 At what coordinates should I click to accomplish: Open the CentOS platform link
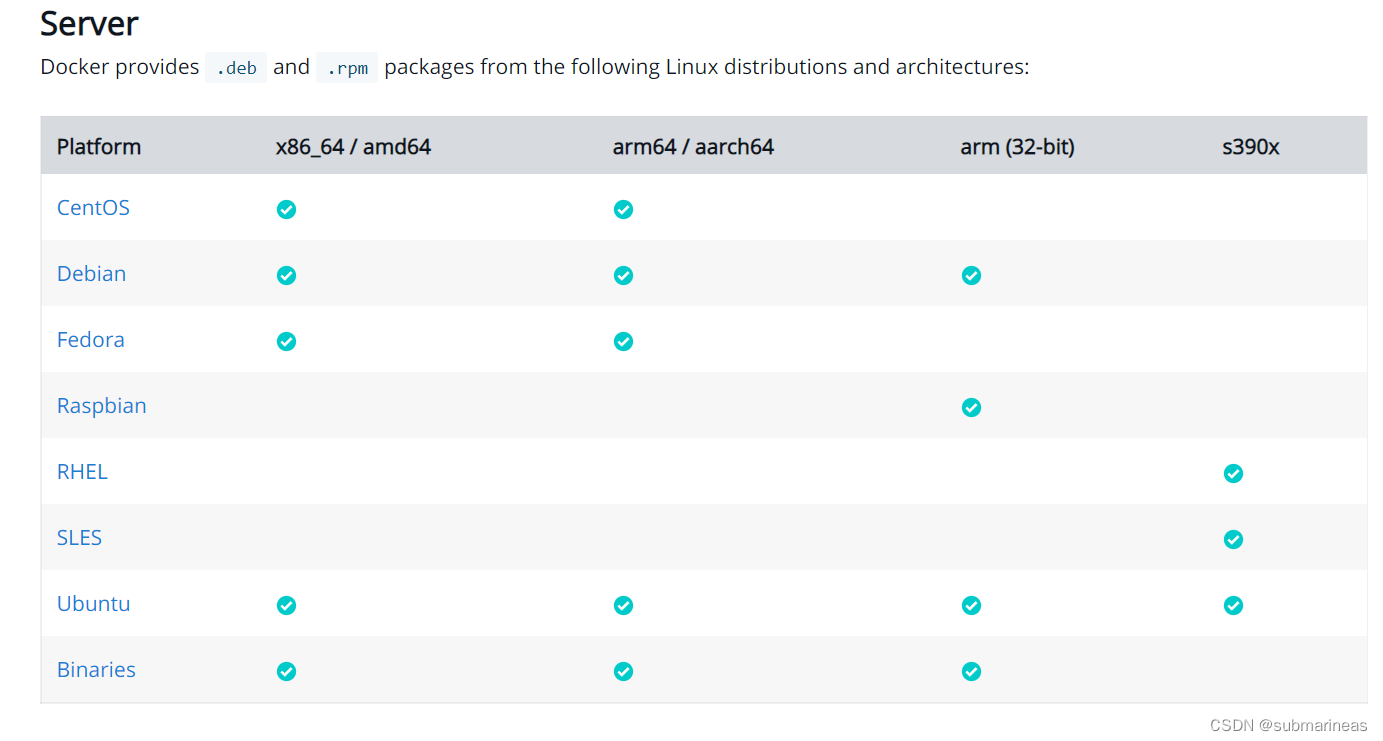(x=93, y=208)
